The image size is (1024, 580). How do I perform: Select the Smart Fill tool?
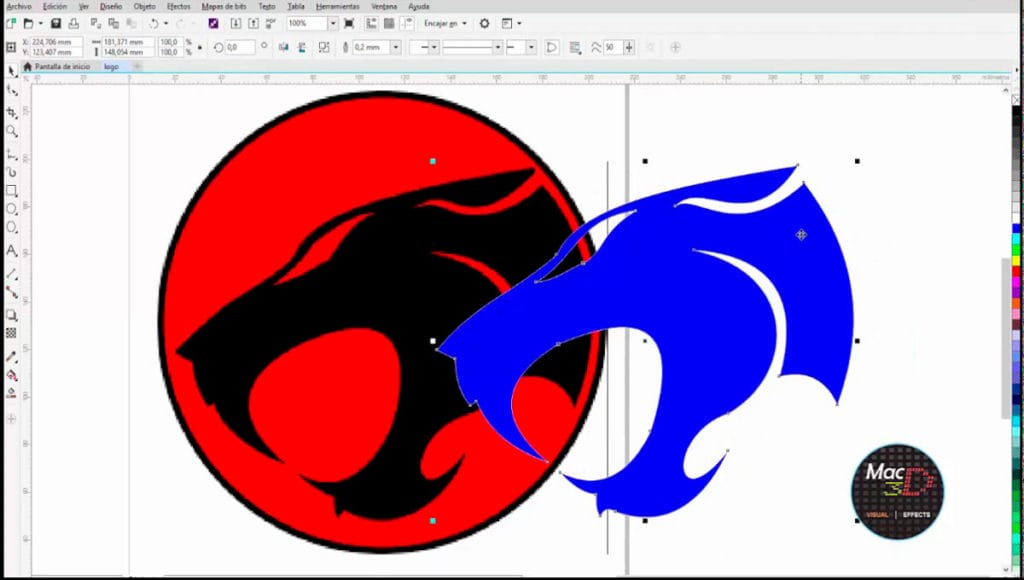point(11,393)
